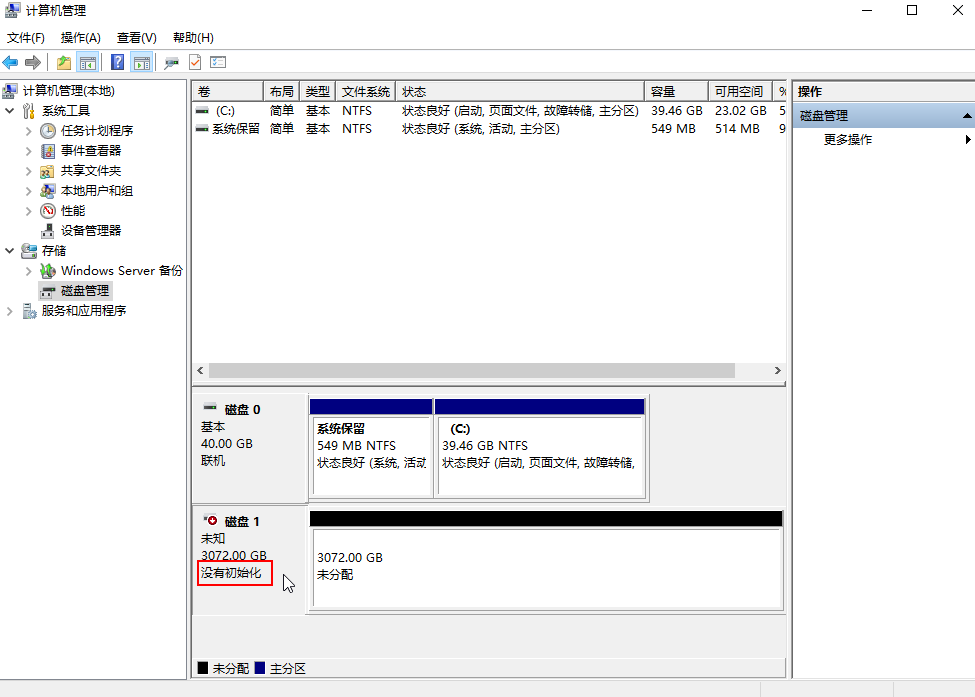Open the 帮助(H) menu
Image resolution: width=975 pixels, height=697 pixels.
193,38
